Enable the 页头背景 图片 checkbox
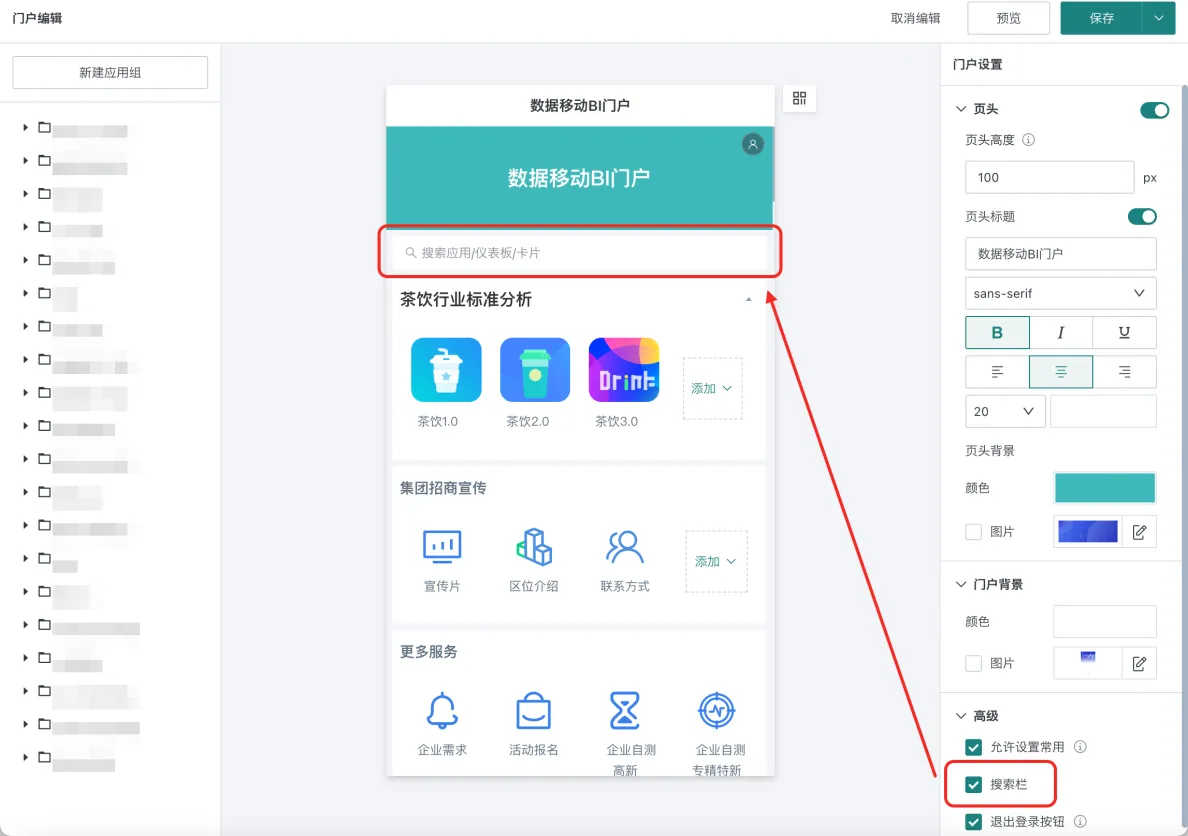Image resolution: width=1188 pixels, height=836 pixels. [x=973, y=532]
